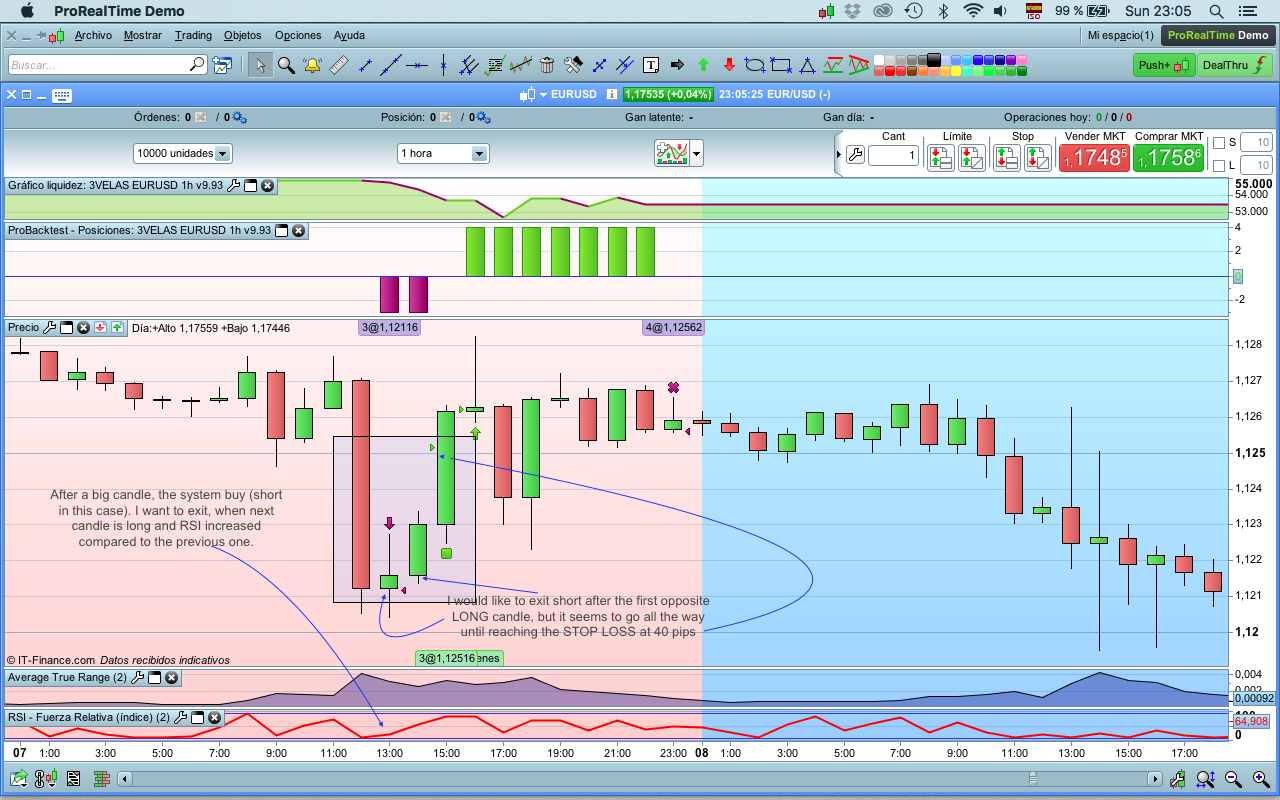Pick the black color swatch
This screenshot has width=1280, height=800.
pos(934,59)
